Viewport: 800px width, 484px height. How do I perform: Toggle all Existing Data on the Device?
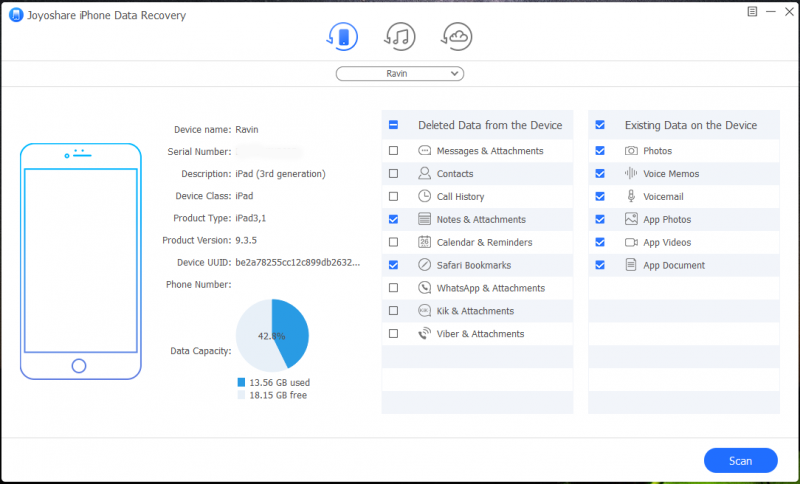click(x=600, y=125)
